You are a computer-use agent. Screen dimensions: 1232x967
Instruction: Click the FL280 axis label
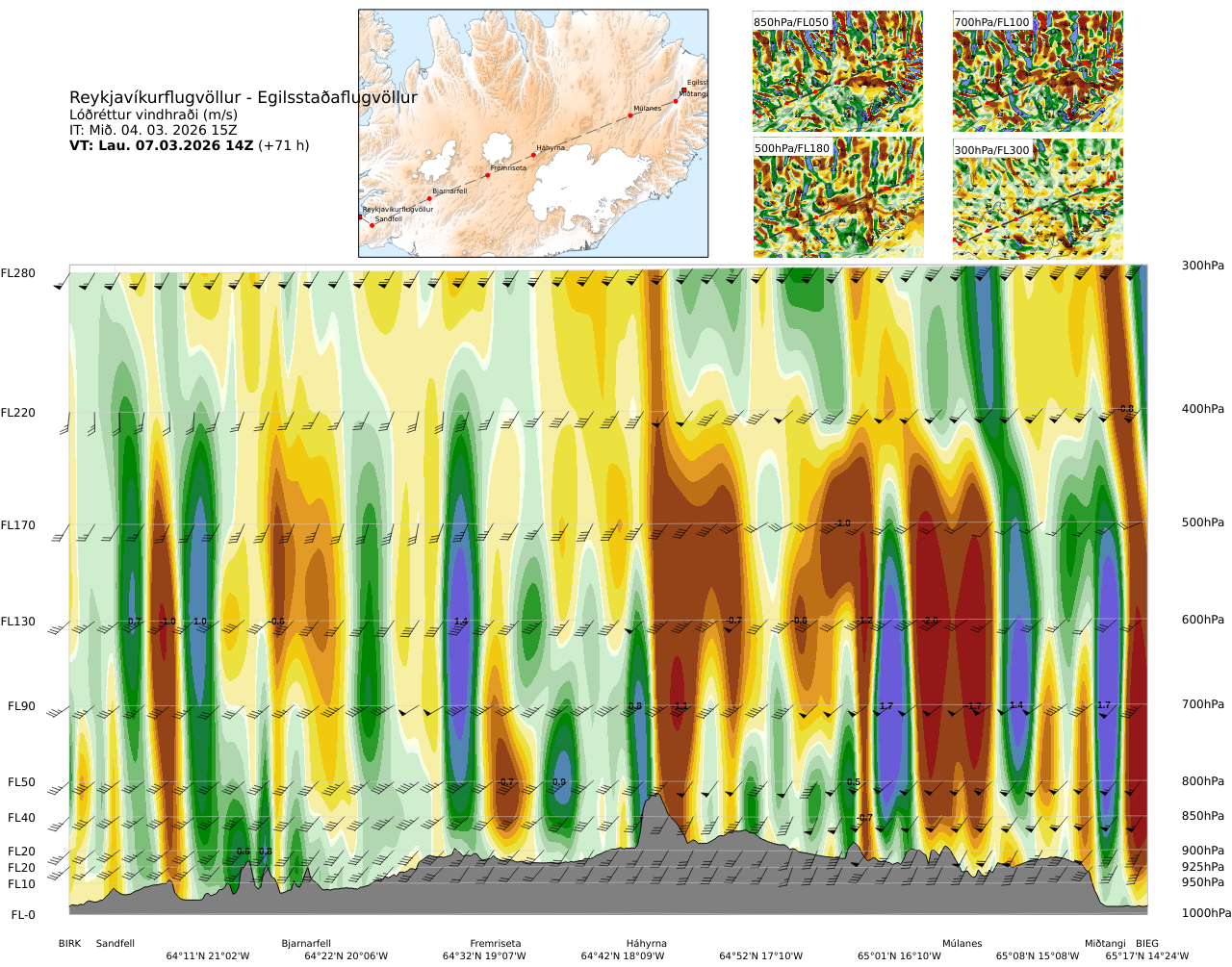pos(18,273)
